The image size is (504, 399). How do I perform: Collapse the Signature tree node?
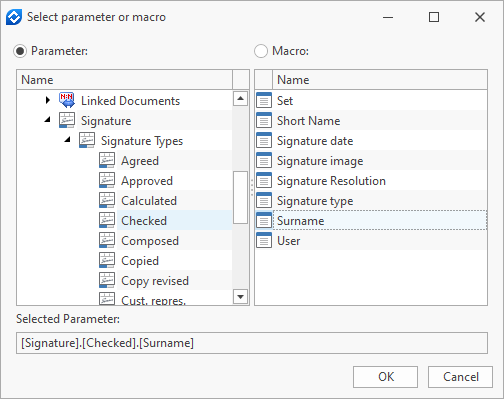click(x=48, y=119)
